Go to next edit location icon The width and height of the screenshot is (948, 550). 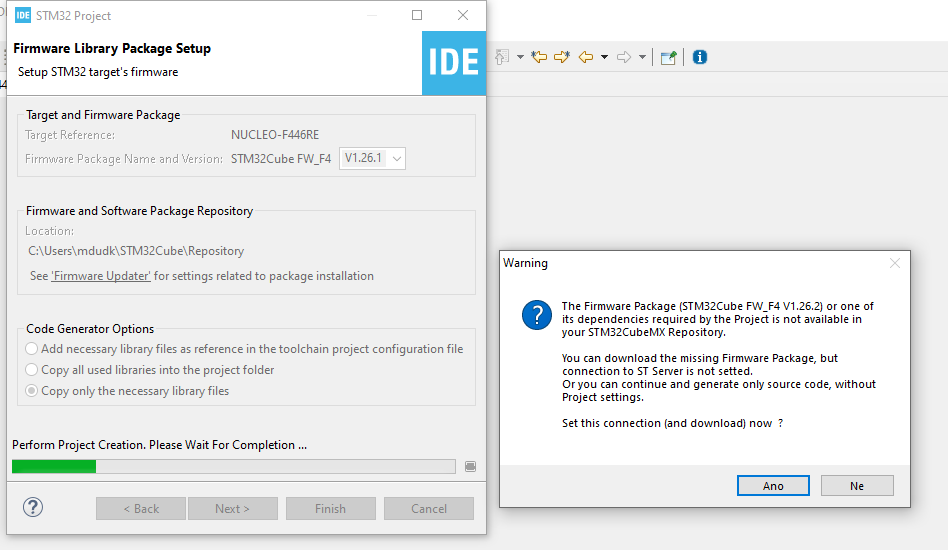562,57
